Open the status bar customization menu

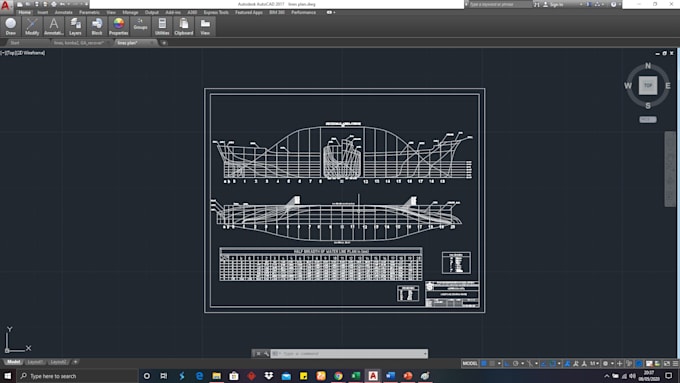[675, 363]
